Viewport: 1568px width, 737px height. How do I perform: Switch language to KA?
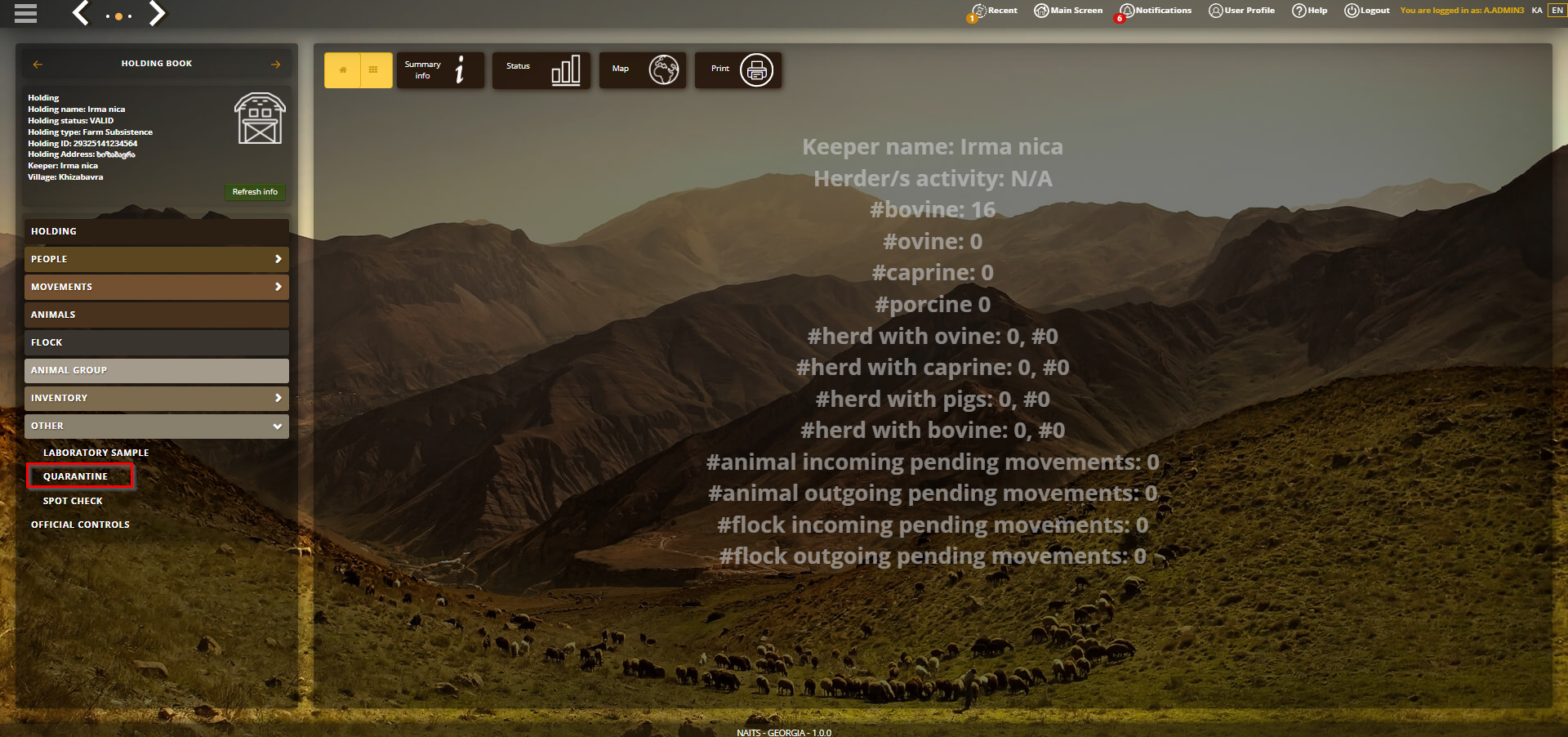click(1537, 11)
